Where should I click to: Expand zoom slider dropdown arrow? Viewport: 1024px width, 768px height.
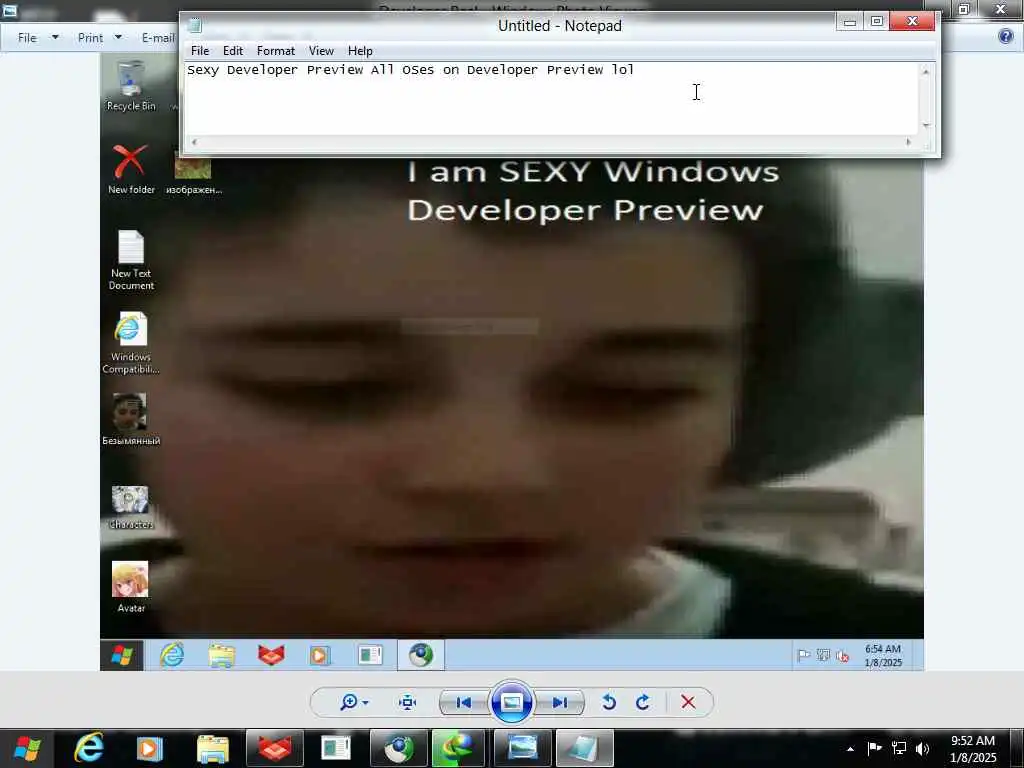pos(365,703)
